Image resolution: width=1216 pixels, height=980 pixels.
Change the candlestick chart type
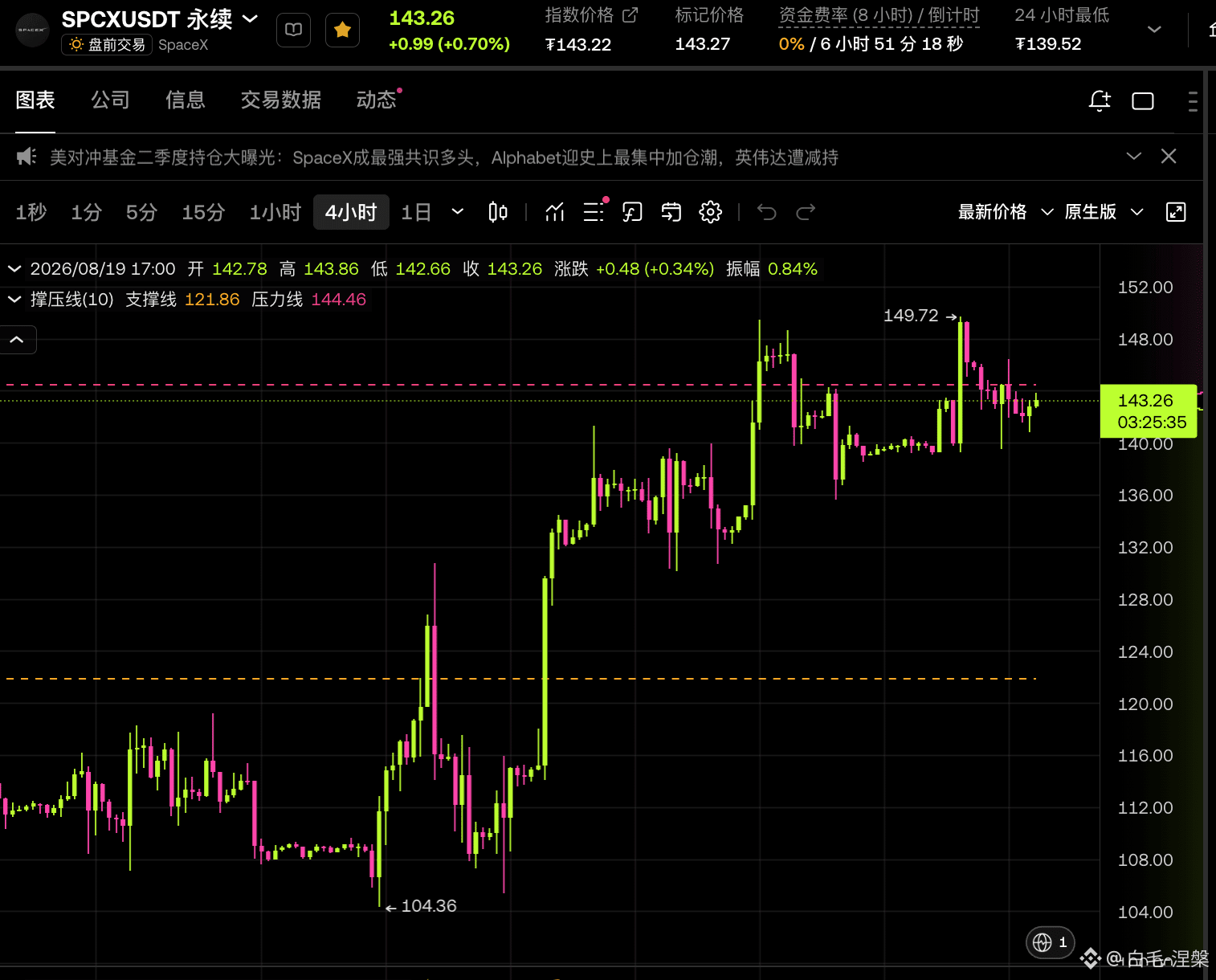tap(498, 212)
